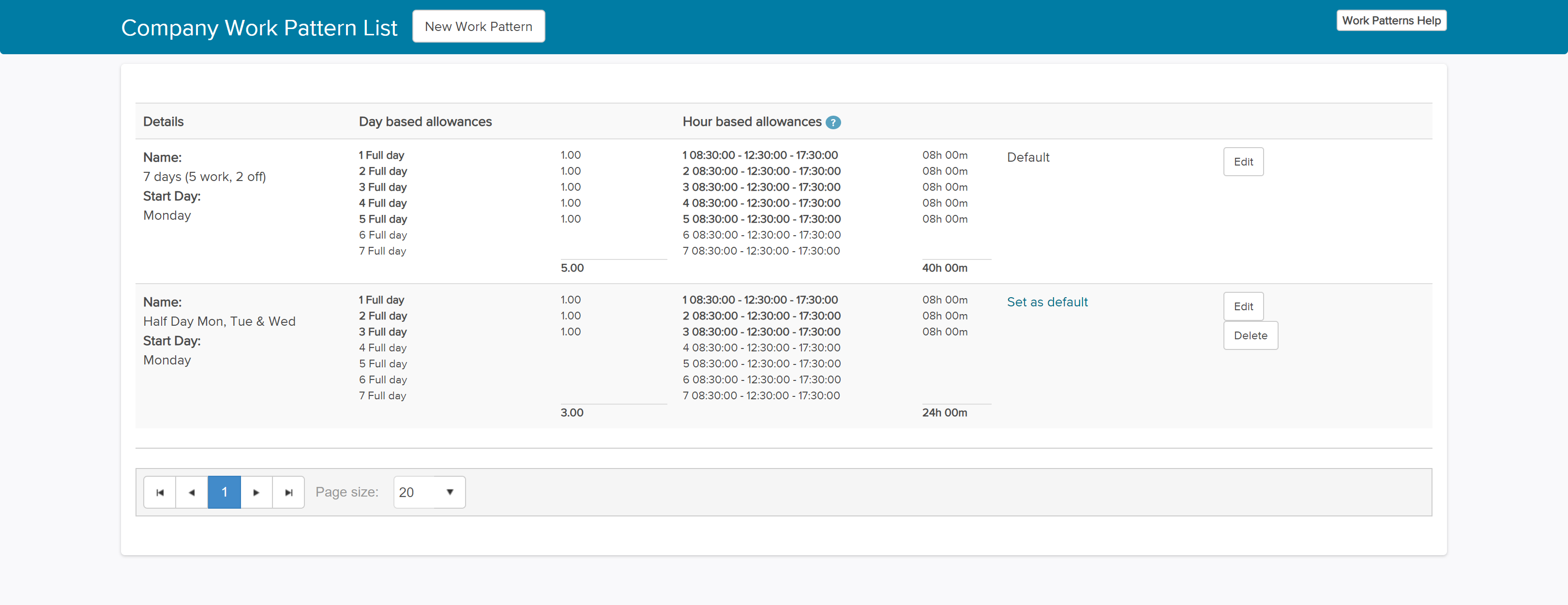This screenshot has height=605, width=1568.
Task: Click the '7 days (5 work, 2 off)' name
Action: [205, 177]
